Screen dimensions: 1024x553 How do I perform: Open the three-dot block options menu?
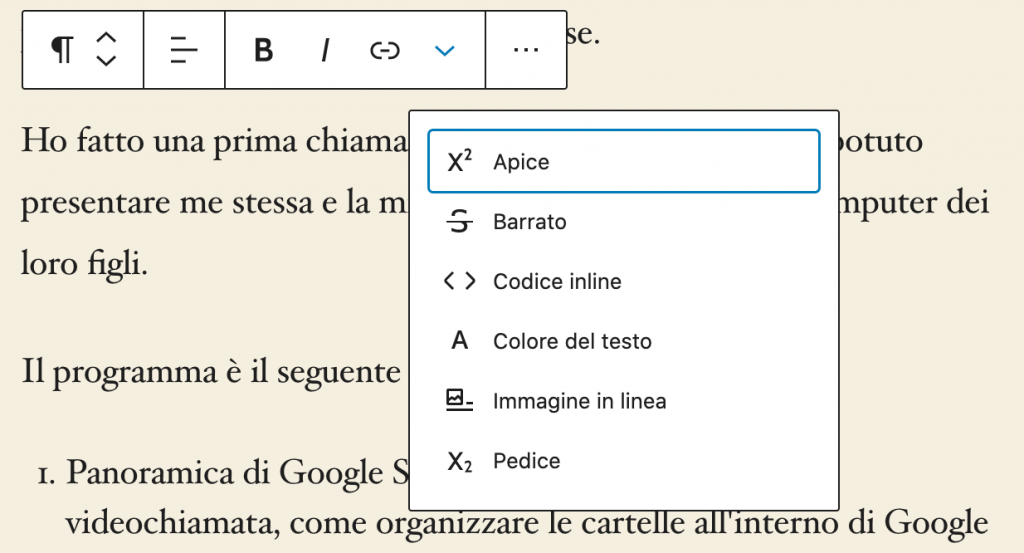pos(526,50)
